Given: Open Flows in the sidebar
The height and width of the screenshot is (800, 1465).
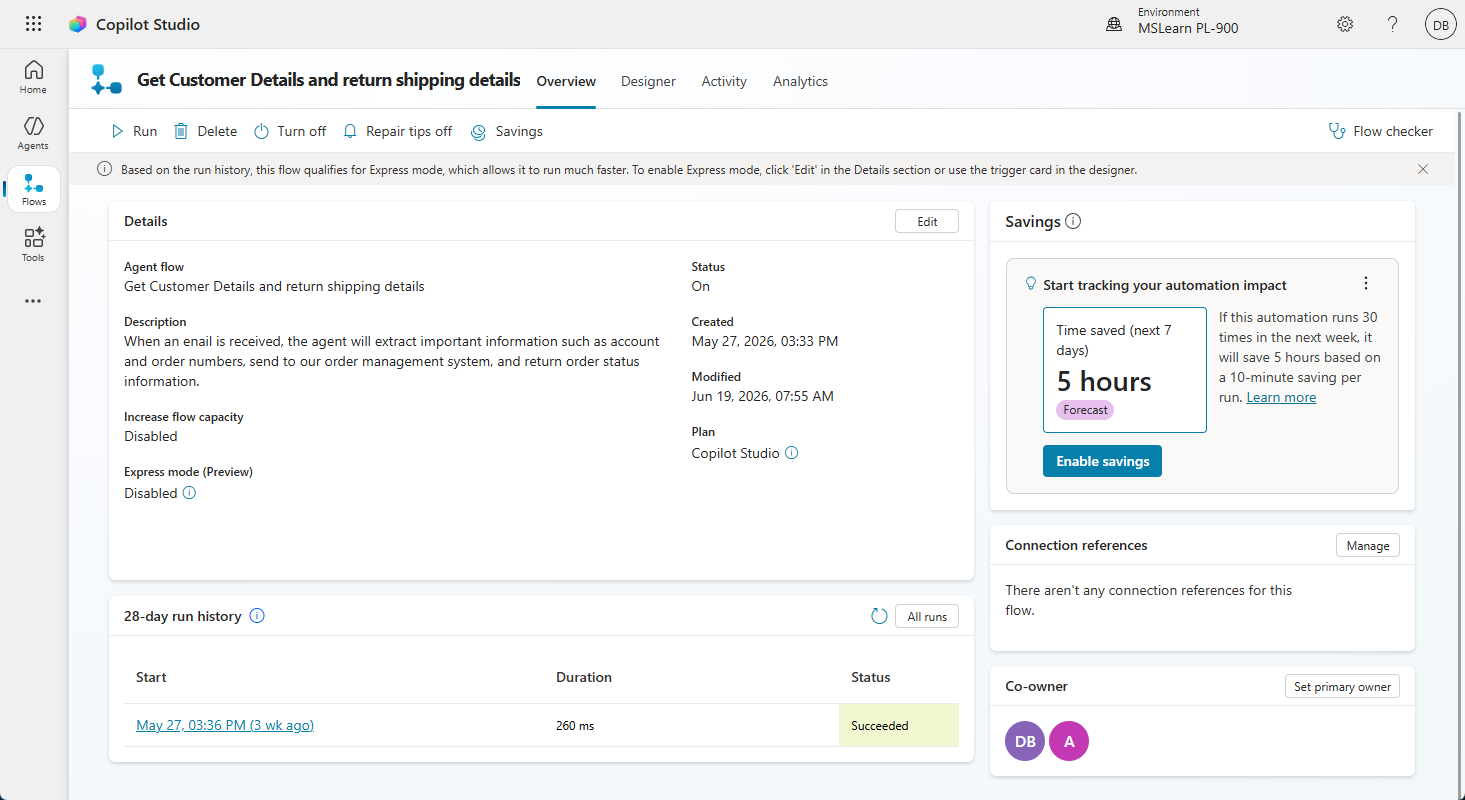Looking at the screenshot, I should 34,189.
